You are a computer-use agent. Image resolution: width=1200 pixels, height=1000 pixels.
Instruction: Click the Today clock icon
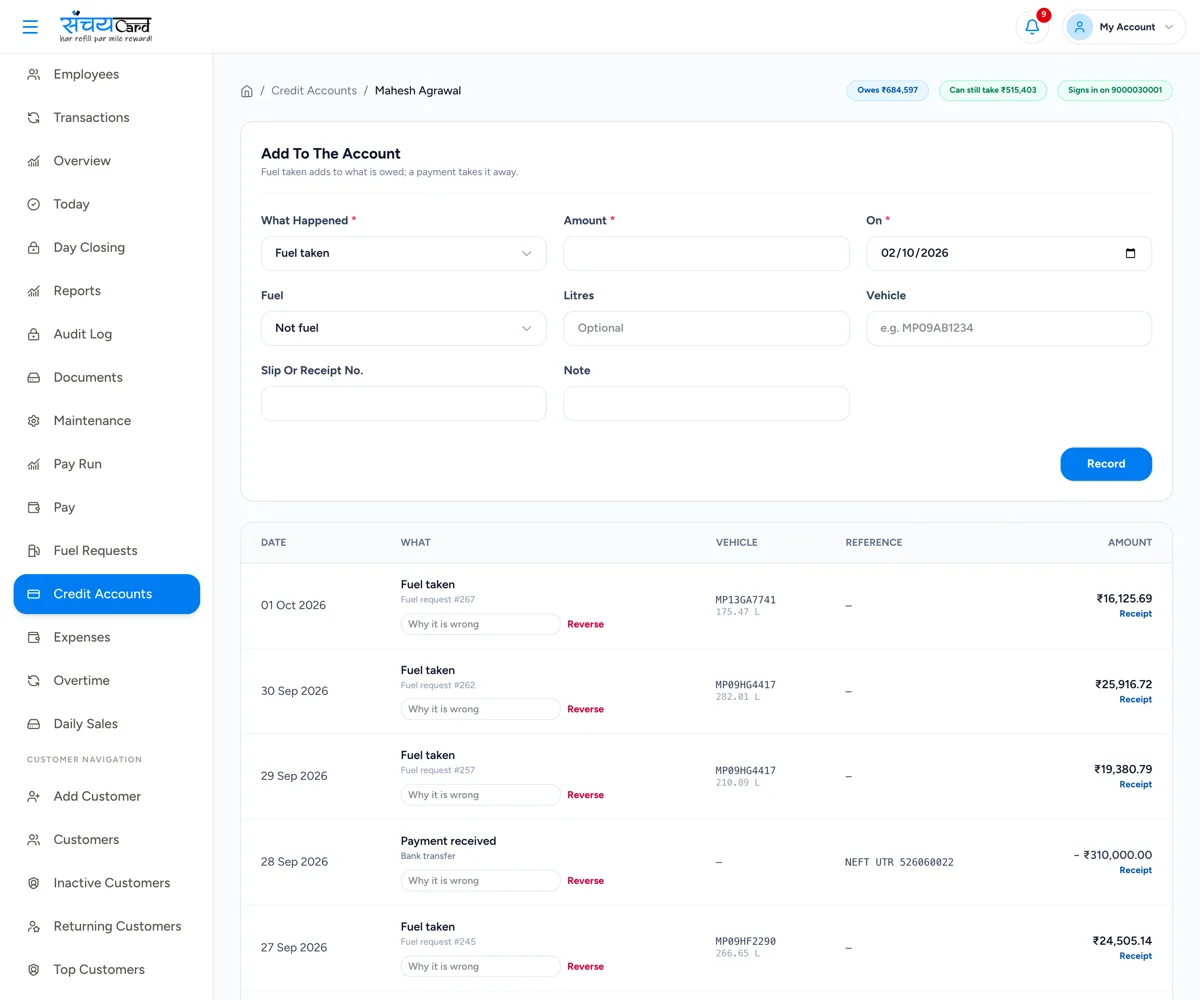[34, 204]
